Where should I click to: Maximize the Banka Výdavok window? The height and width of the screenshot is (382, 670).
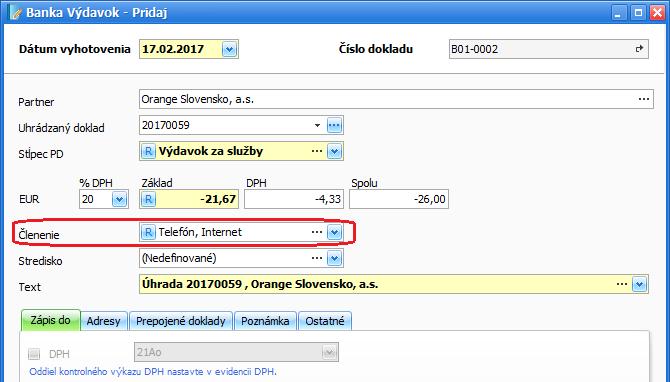click(x=638, y=12)
